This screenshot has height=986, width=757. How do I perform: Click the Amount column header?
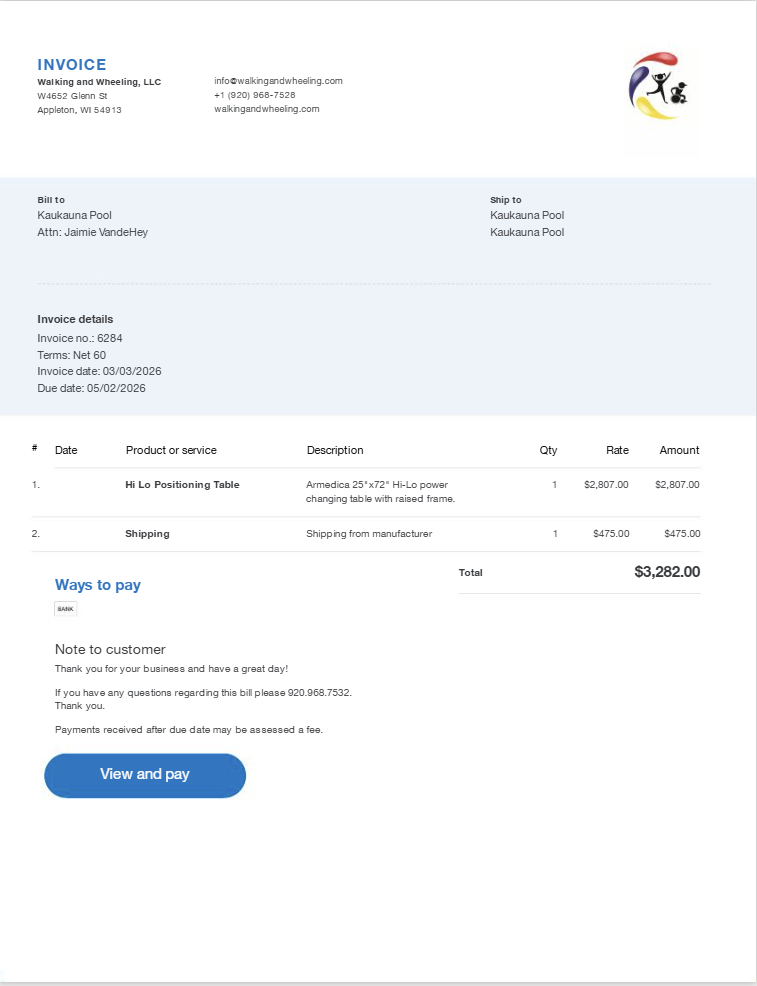679,450
